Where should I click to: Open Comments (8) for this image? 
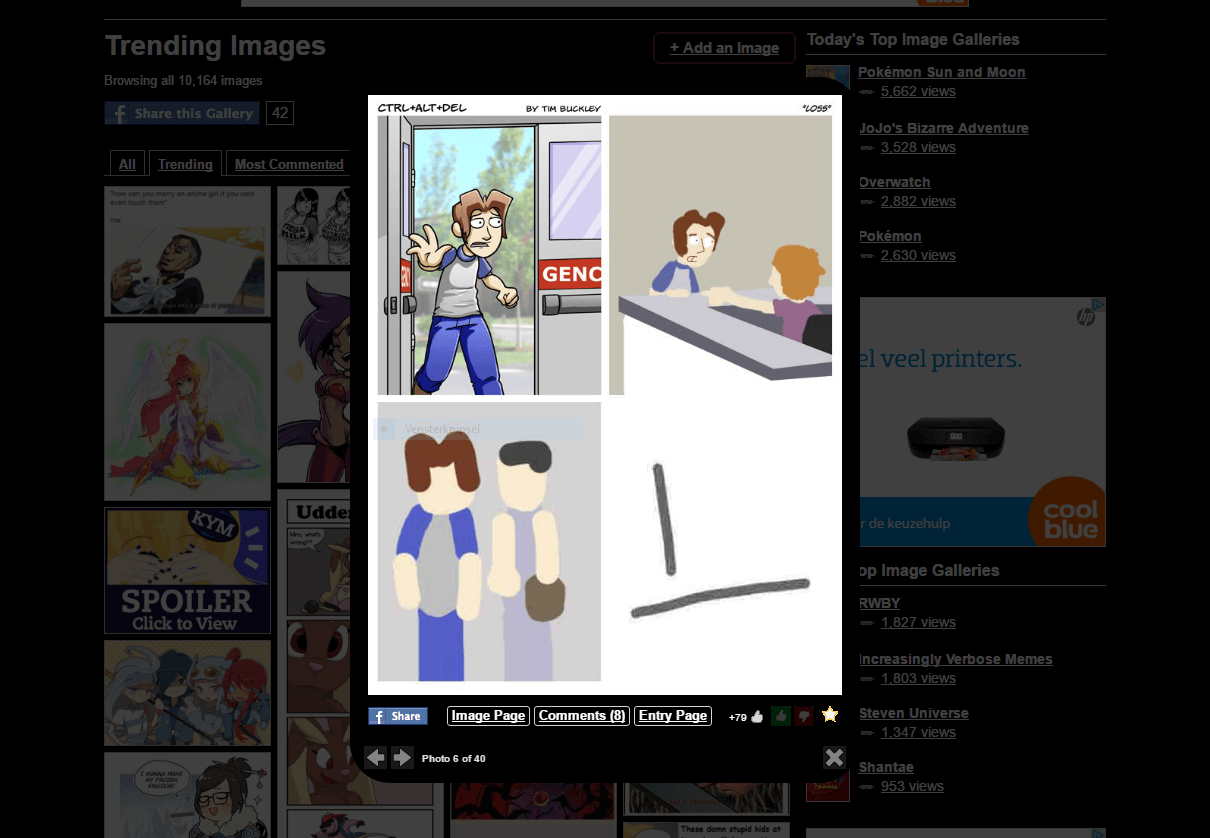click(582, 716)
